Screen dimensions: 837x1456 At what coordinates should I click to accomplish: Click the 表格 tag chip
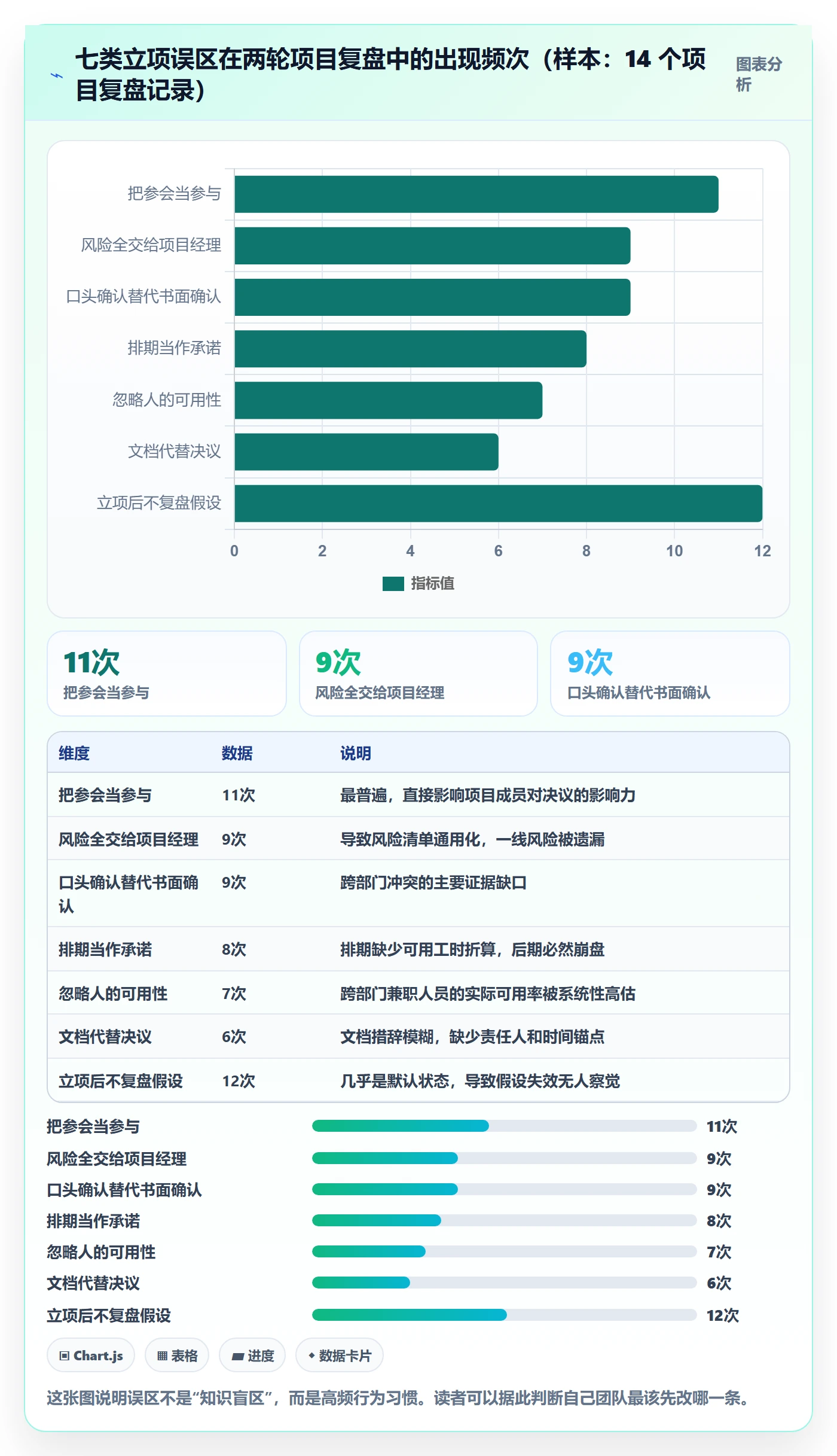coord(177,1356)
